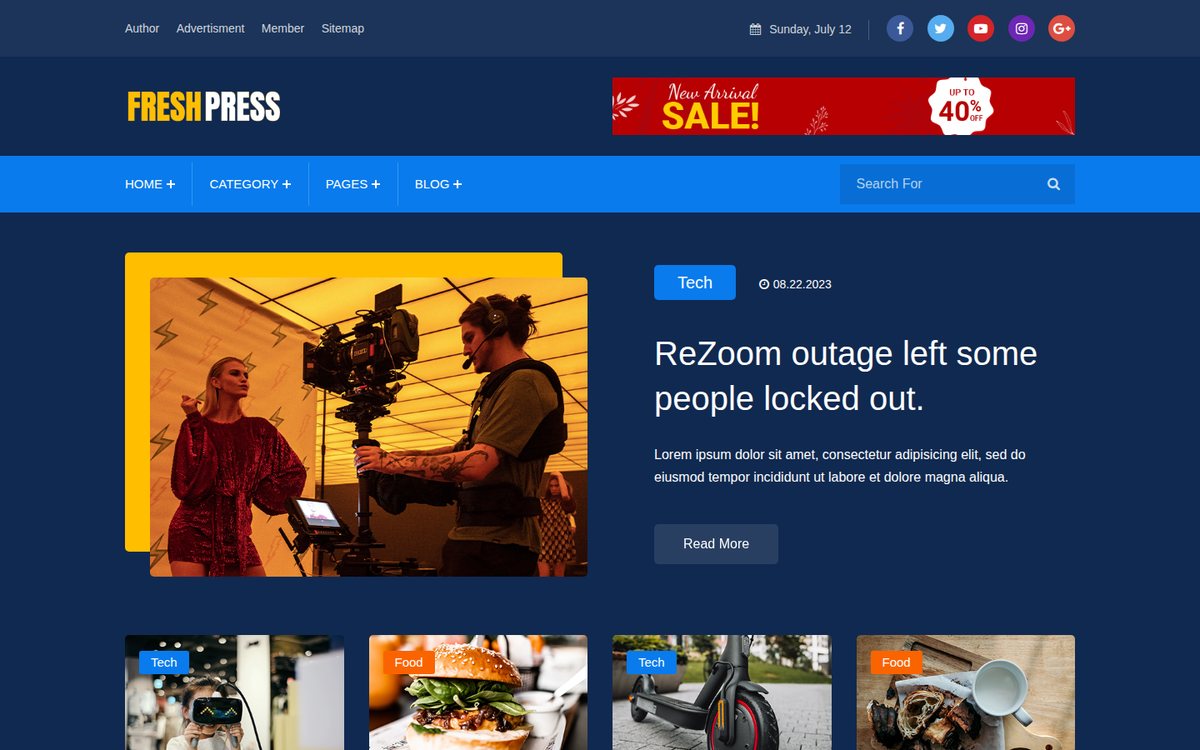This screenshot has height=750, width=1200.
Task: Open the ReZoom outage headline
Action: pyautogui.click(x=846, y=376)
